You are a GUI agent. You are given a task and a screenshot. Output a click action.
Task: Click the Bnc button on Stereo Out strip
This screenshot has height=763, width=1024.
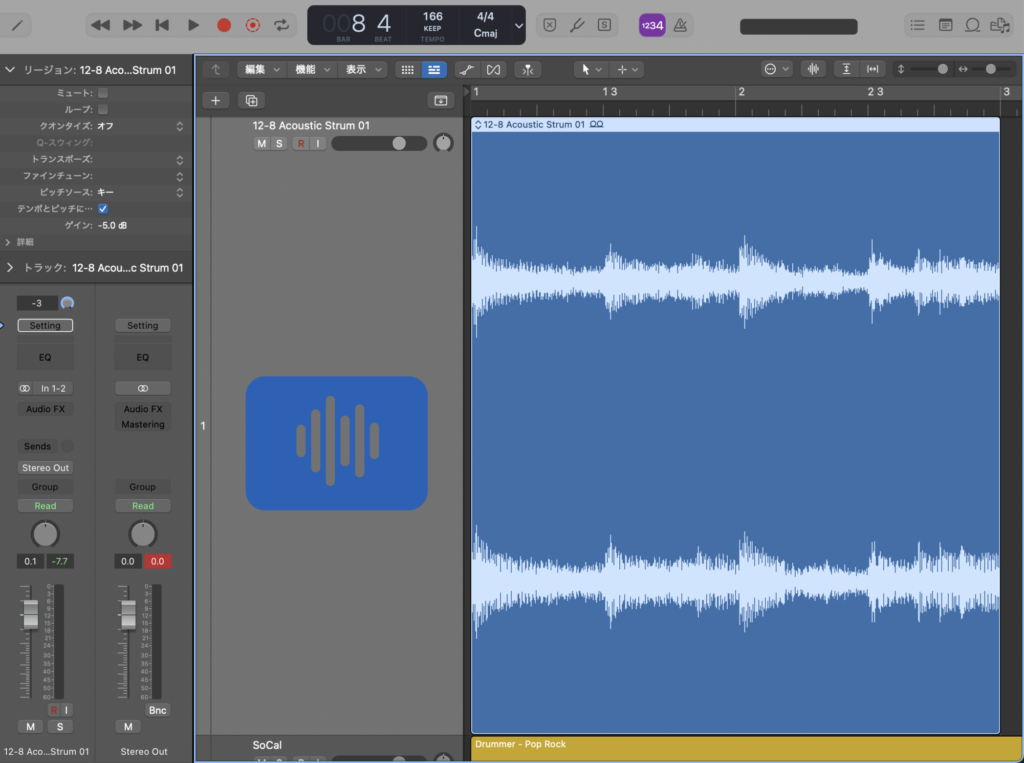pyautogui.click(x=156, y=710)
